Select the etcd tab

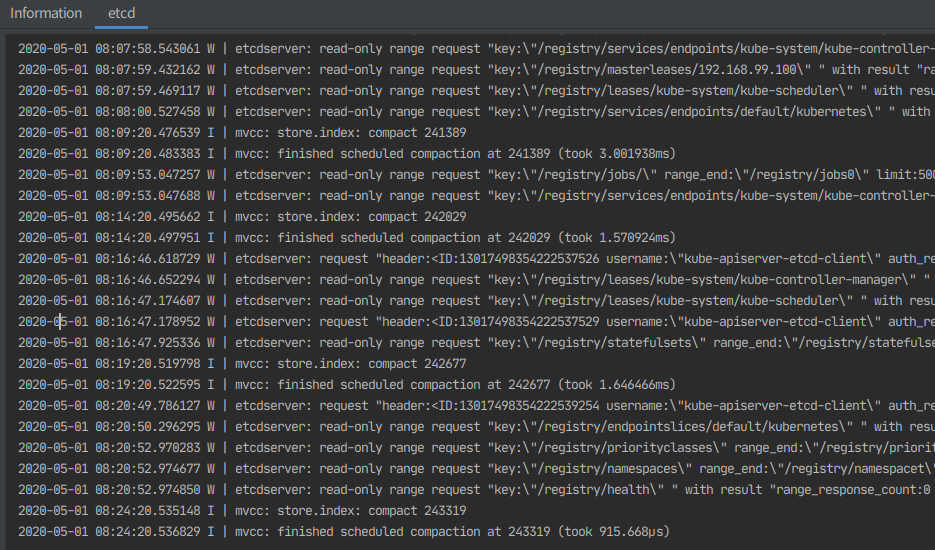pos(122,13)
